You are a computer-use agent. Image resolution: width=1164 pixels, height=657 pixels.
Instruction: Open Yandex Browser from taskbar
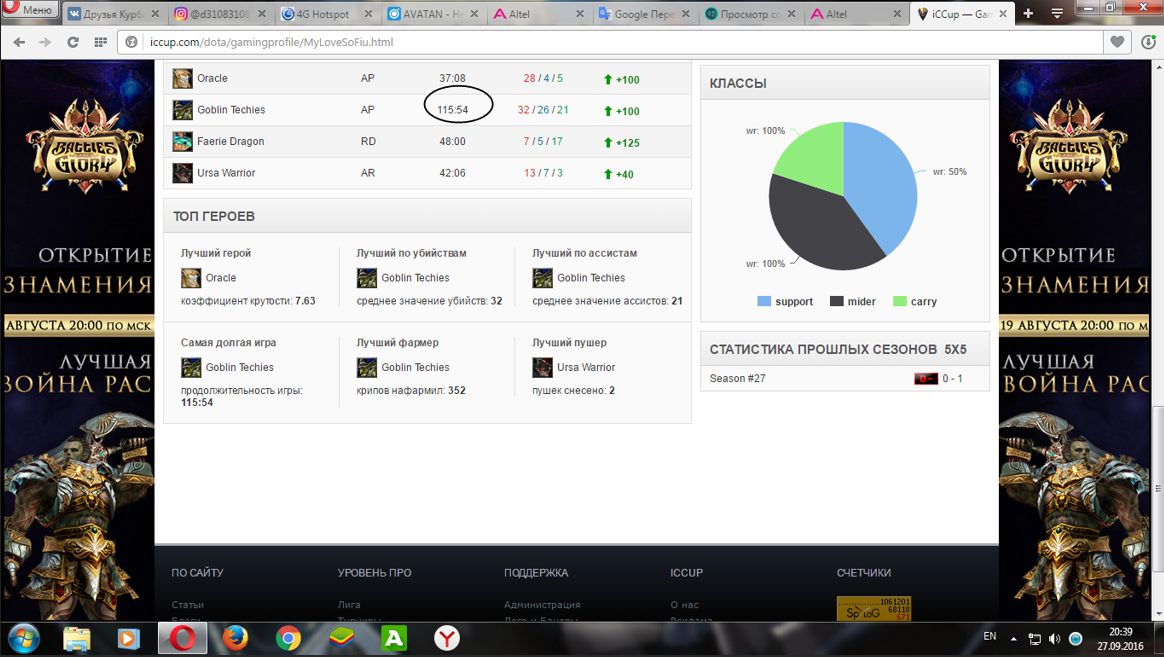coord(447,638)
